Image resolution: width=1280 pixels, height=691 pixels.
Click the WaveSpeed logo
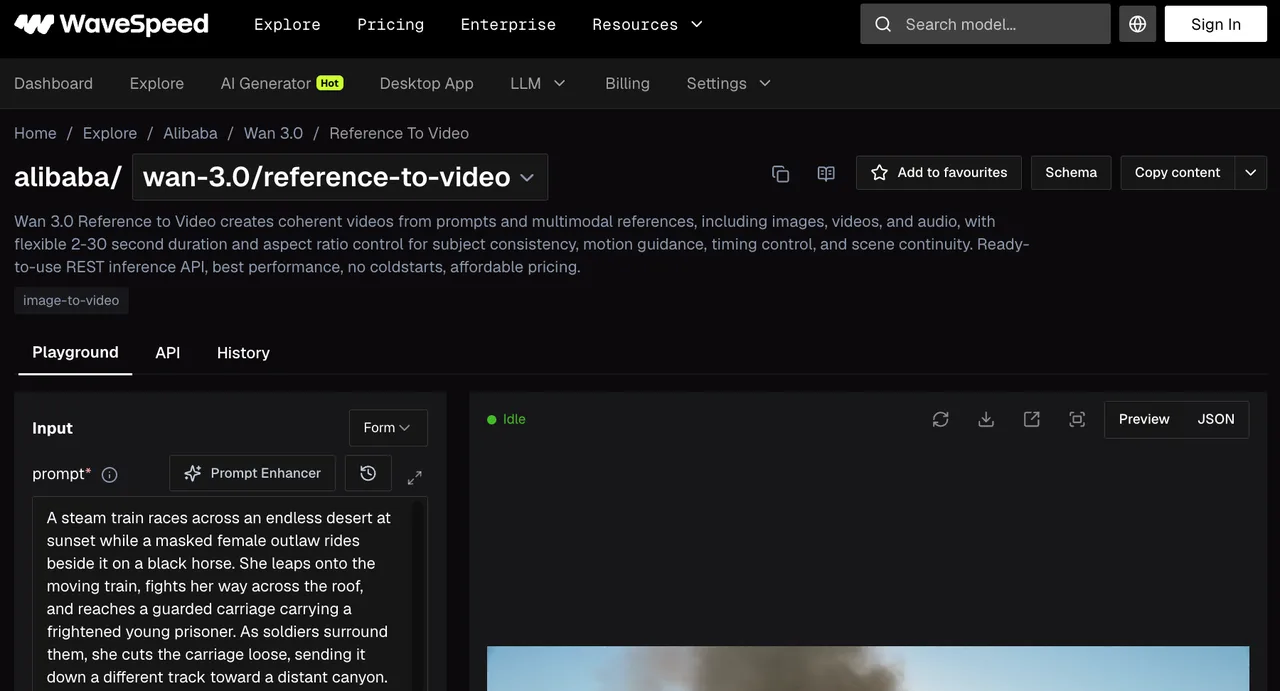pyautogui.click(x=111, y=24)
